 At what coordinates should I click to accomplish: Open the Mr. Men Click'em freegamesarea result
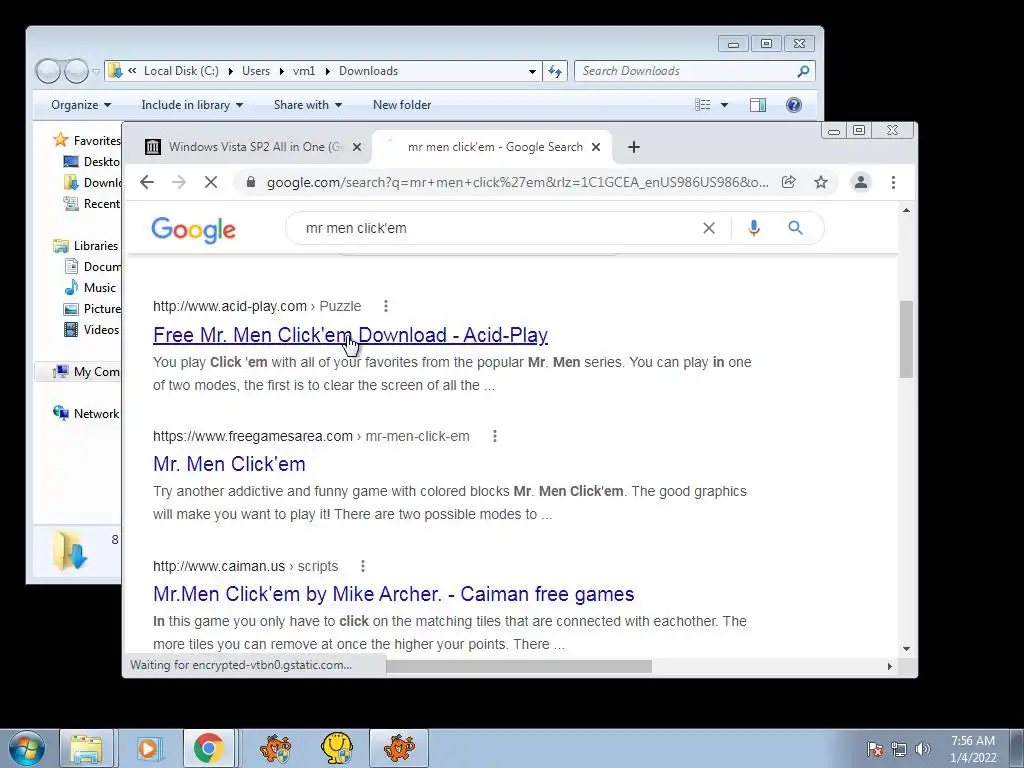pyautogui.click(x=229, y=464)
